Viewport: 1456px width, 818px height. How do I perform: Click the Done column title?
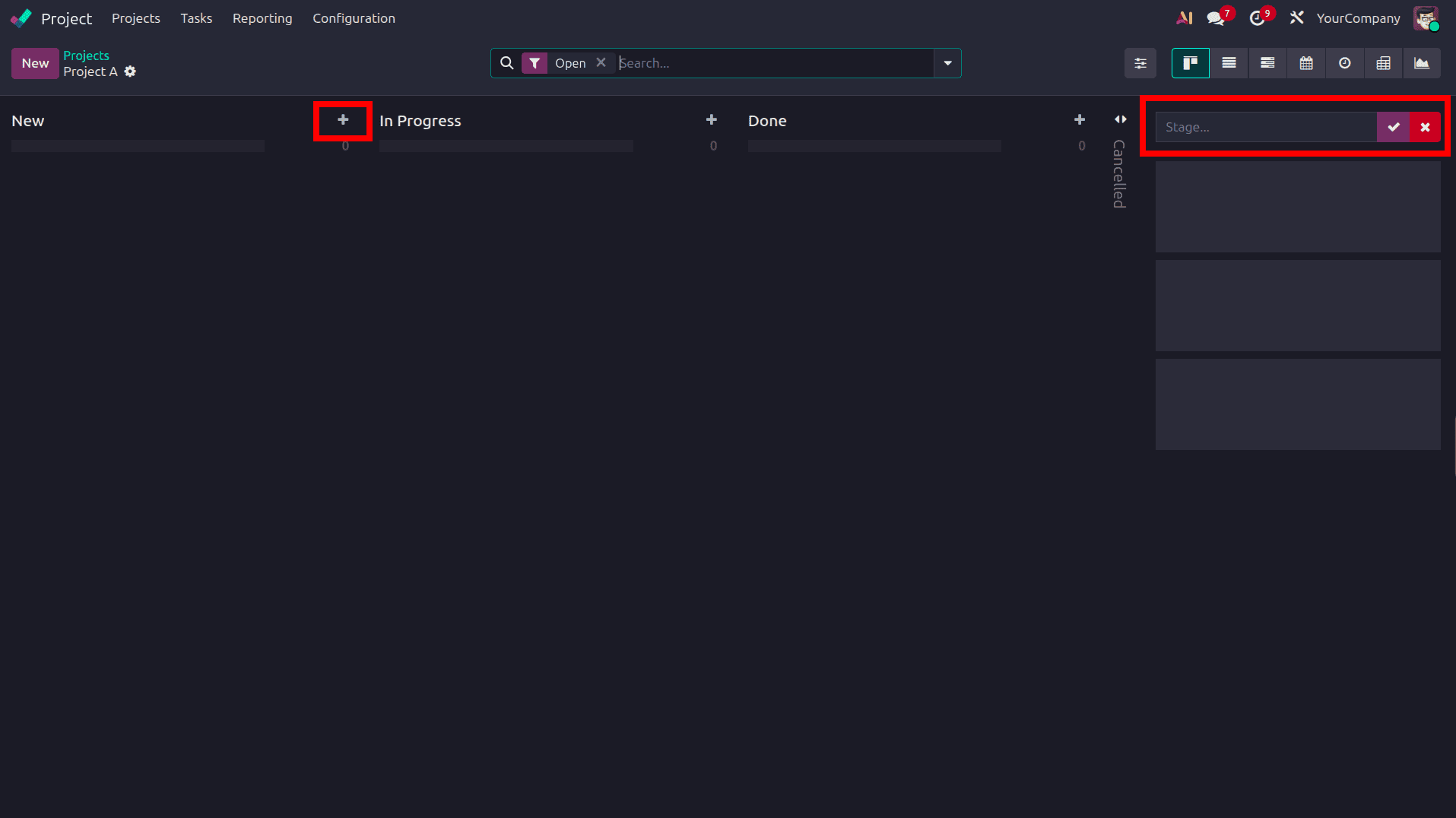coord(767,121)
